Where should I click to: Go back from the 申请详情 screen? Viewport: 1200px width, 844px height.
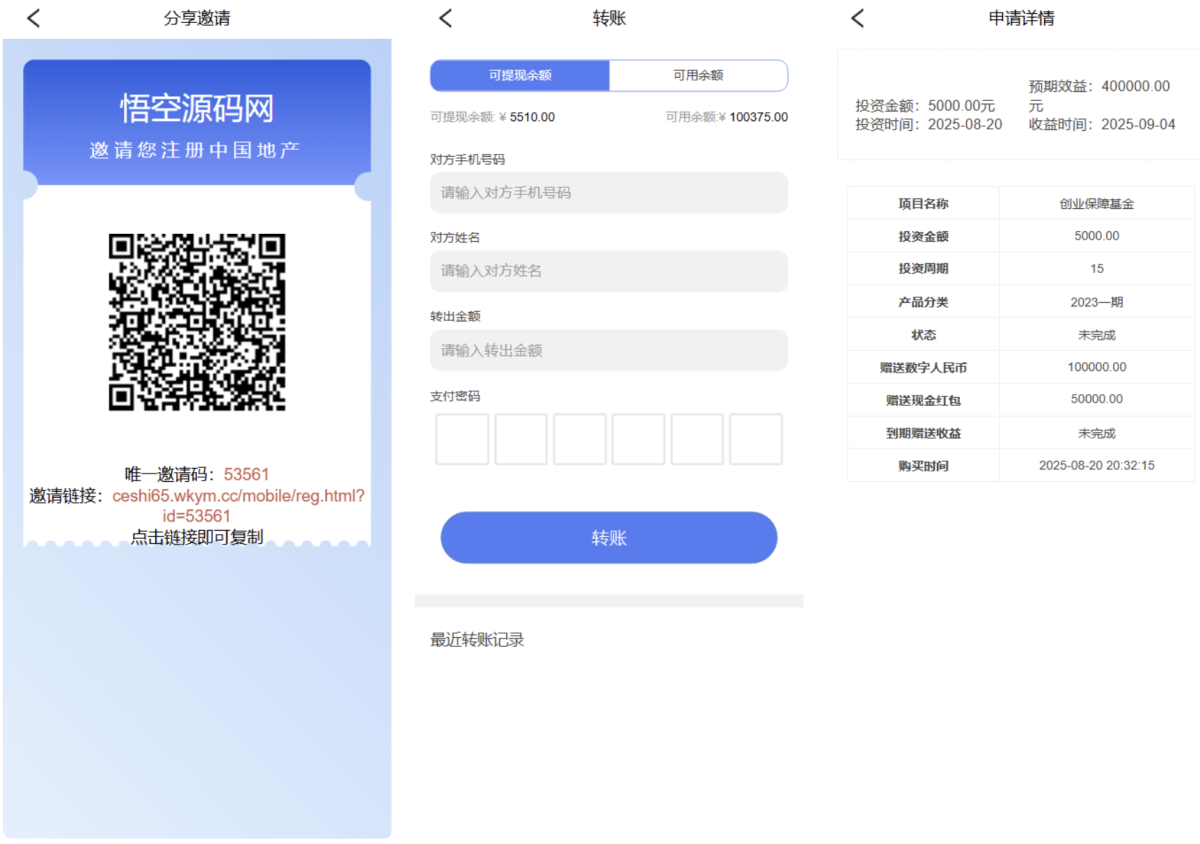point(857,18)
